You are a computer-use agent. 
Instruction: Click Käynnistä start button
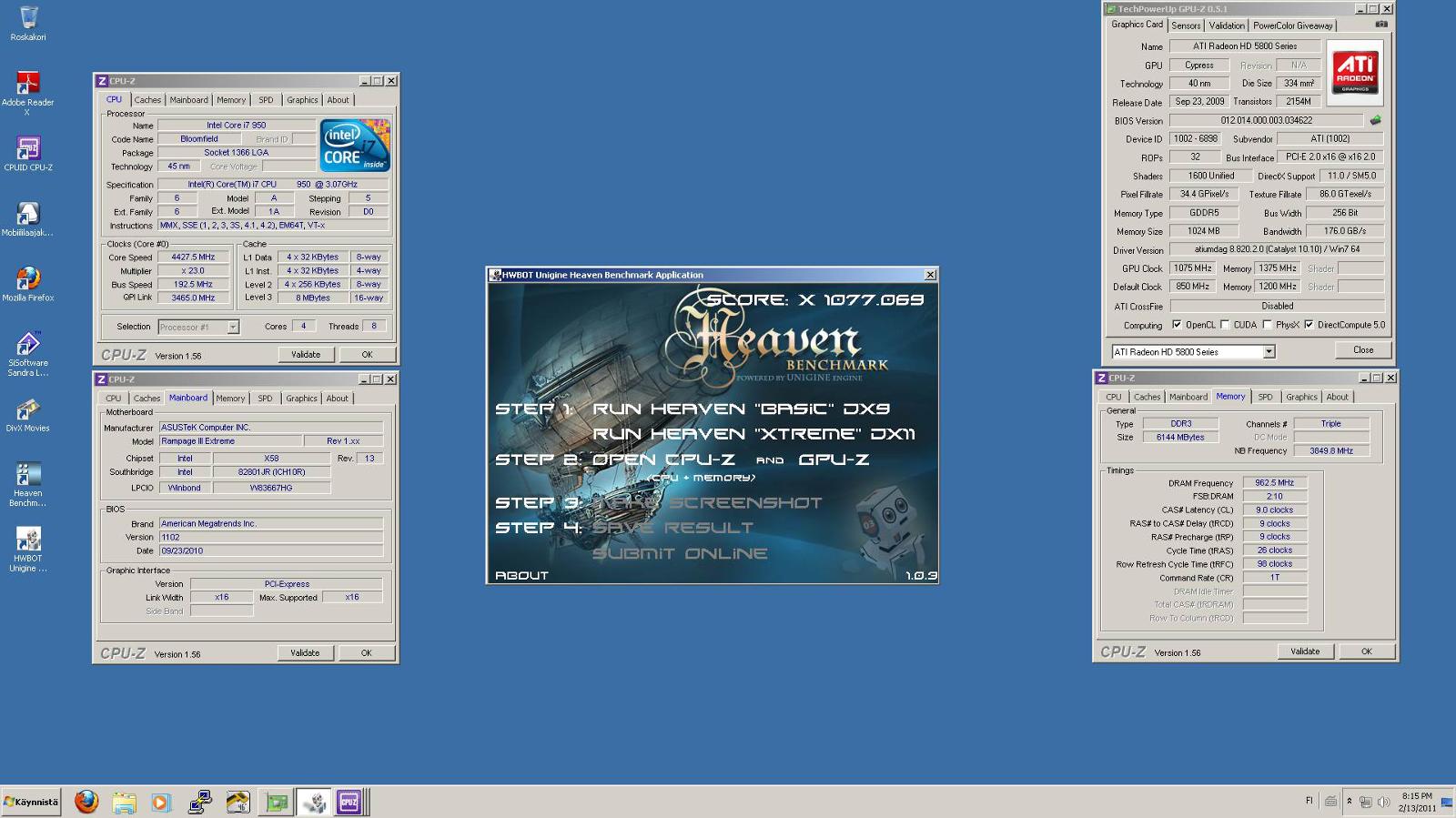pos(31,802)
